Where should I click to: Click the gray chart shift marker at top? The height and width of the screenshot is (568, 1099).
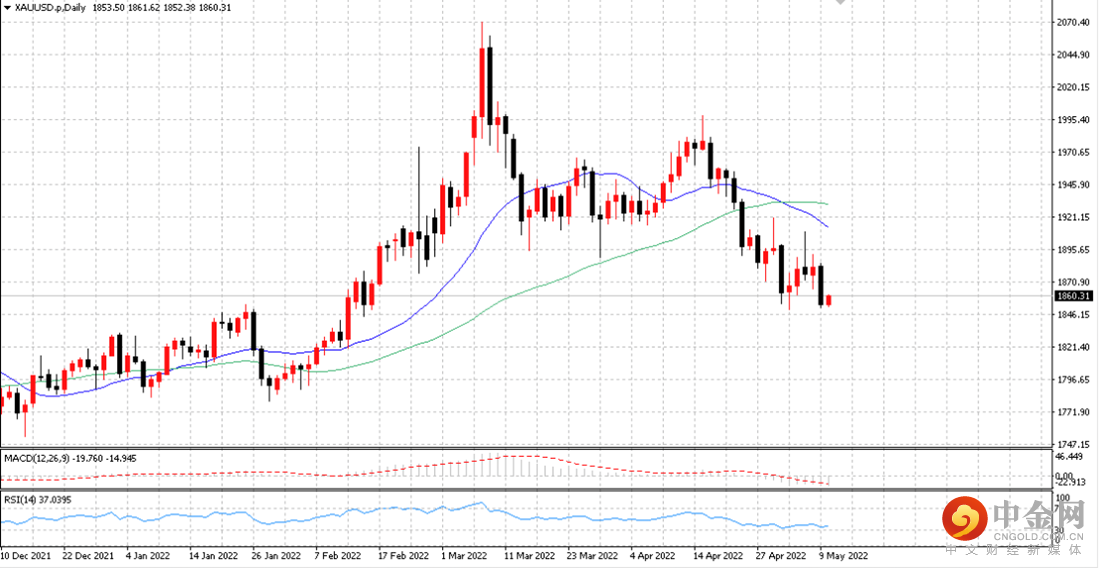pos(840,3)
